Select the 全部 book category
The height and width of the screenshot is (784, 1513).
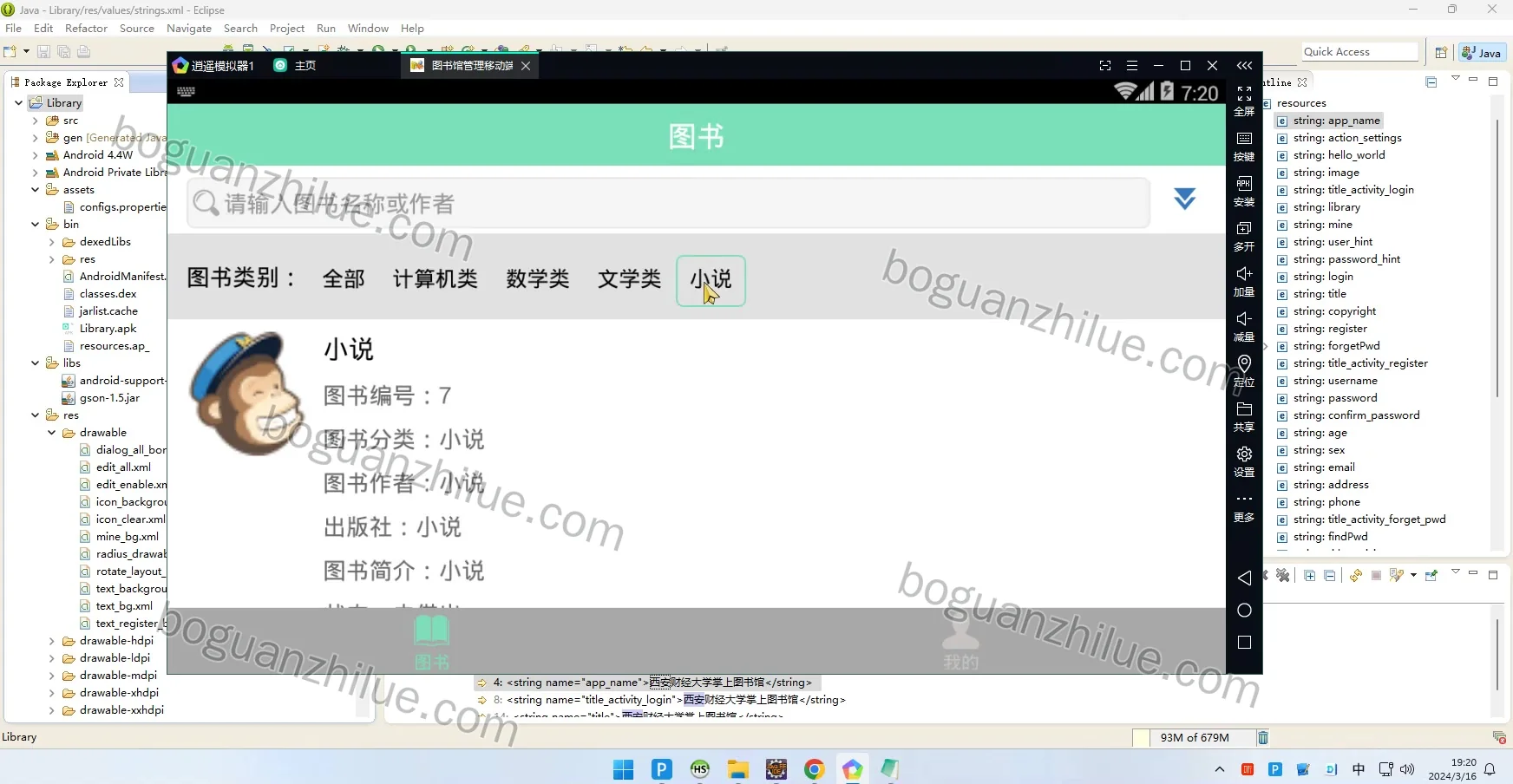[344, 279]
